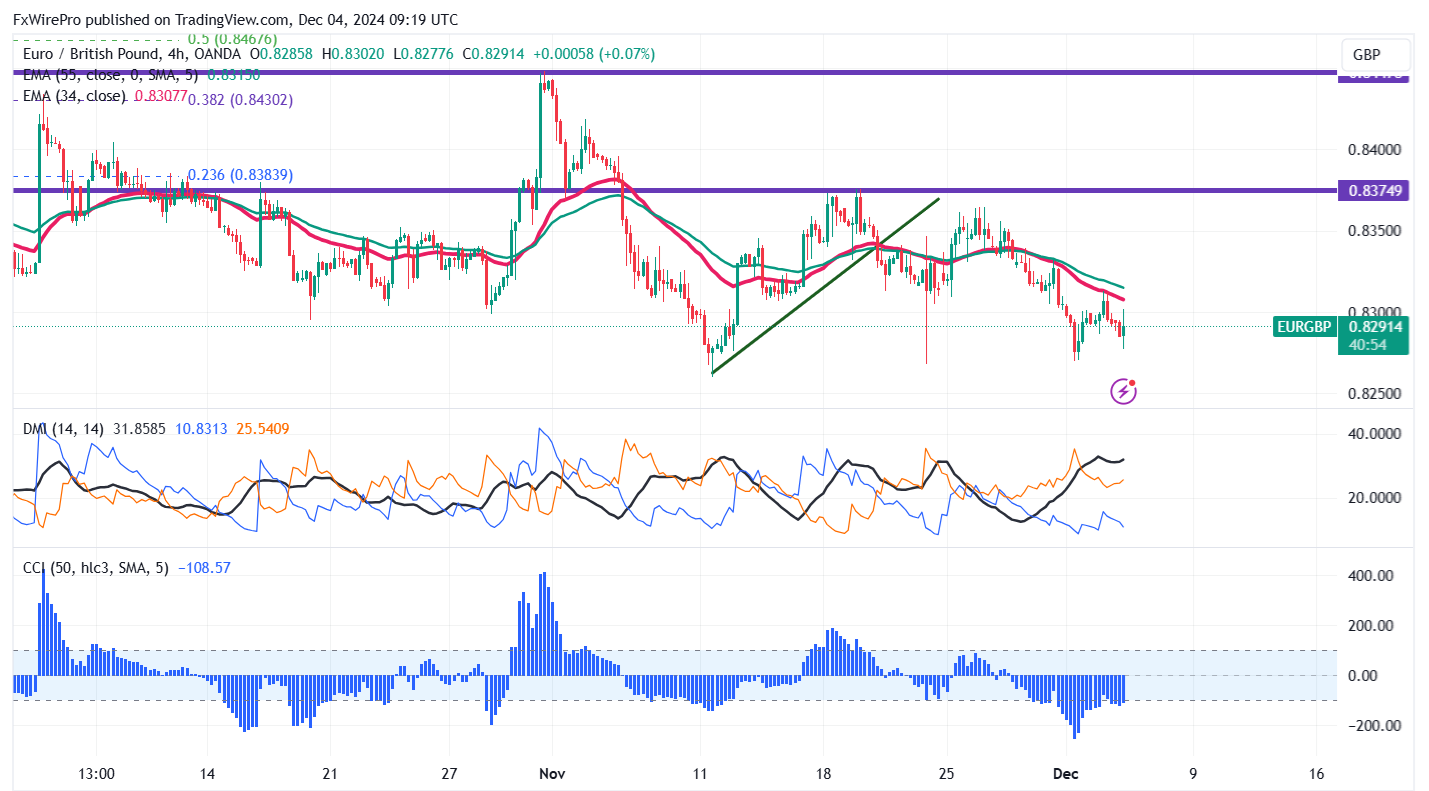
Task: Click the 0.83749 purple level price label
Action: coord(1375,190)
